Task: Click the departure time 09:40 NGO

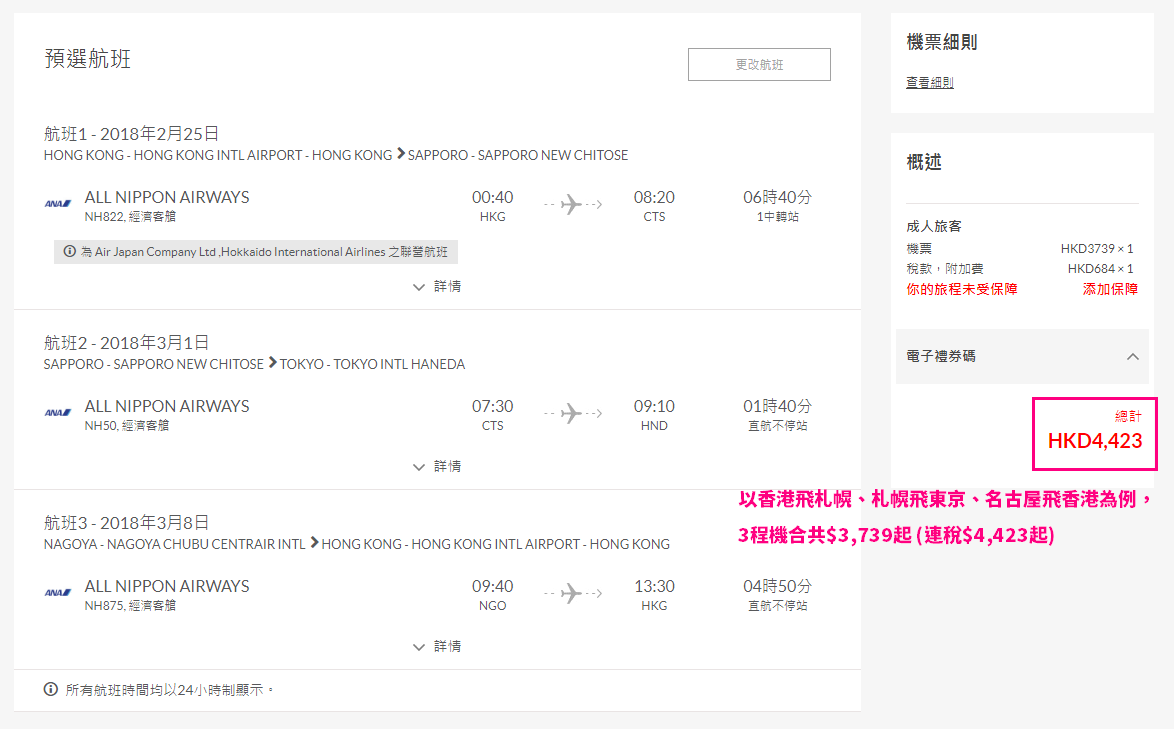Action: [492, 595]
